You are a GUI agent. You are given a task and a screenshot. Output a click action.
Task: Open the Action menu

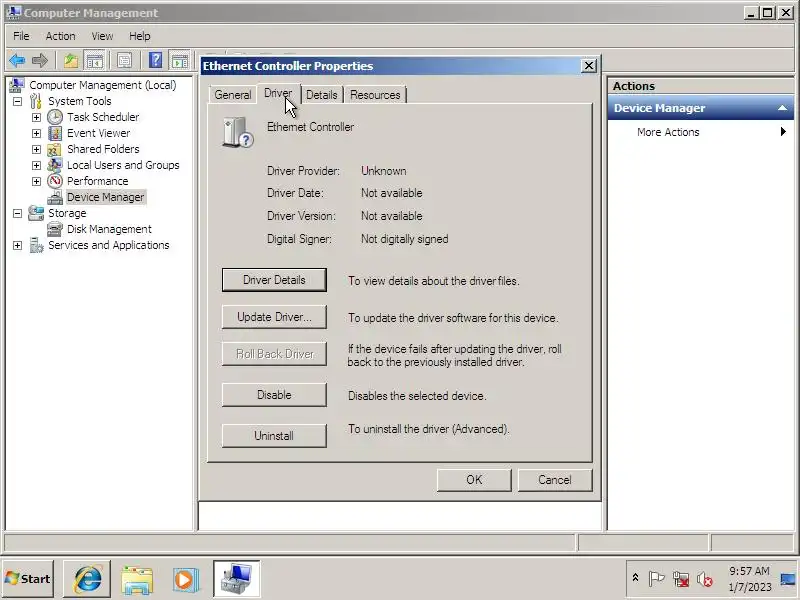pos(60,36)
